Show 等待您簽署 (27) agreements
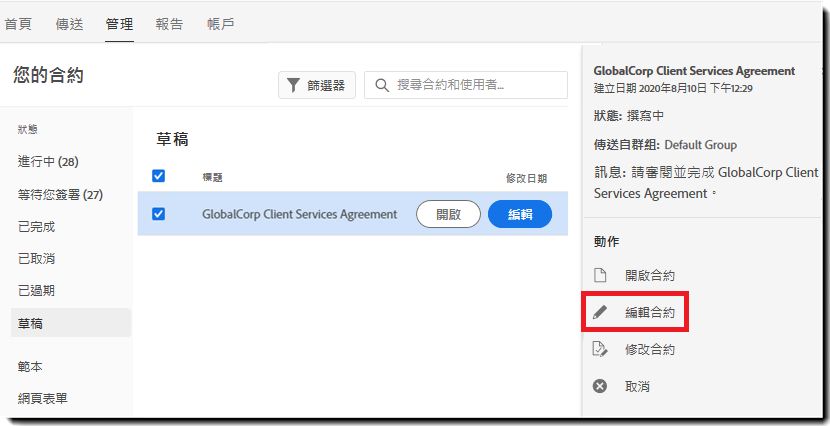830x426 pixels. tap(60, 195)
